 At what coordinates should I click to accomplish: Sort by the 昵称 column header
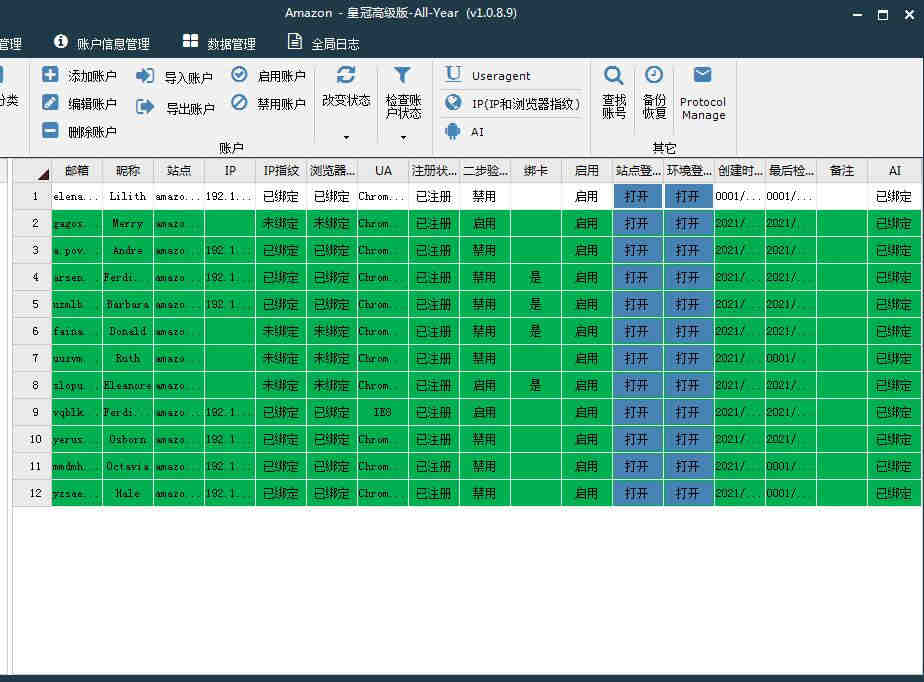click(x=128, y=171)
